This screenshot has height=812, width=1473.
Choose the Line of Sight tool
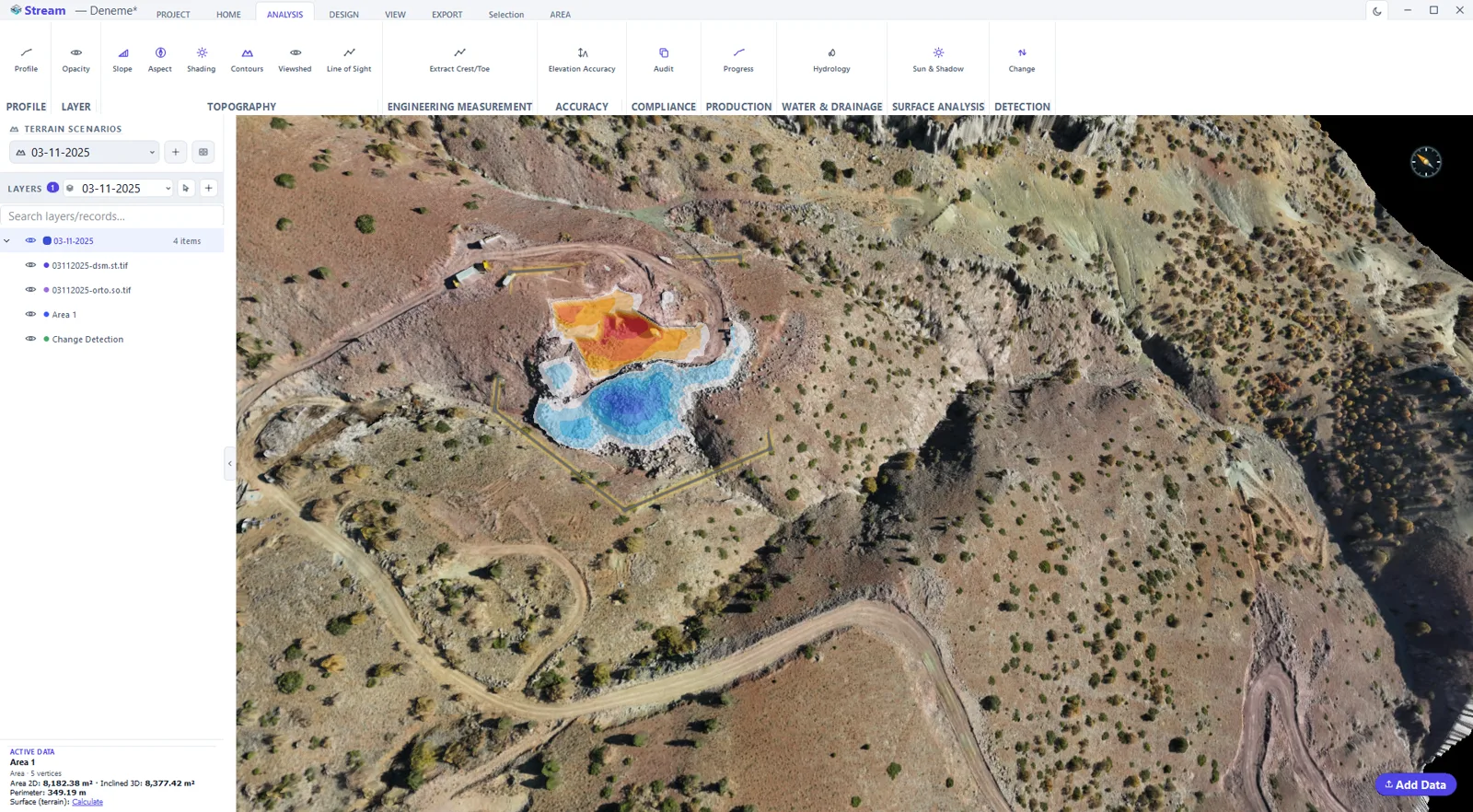[x=349, y=60]
